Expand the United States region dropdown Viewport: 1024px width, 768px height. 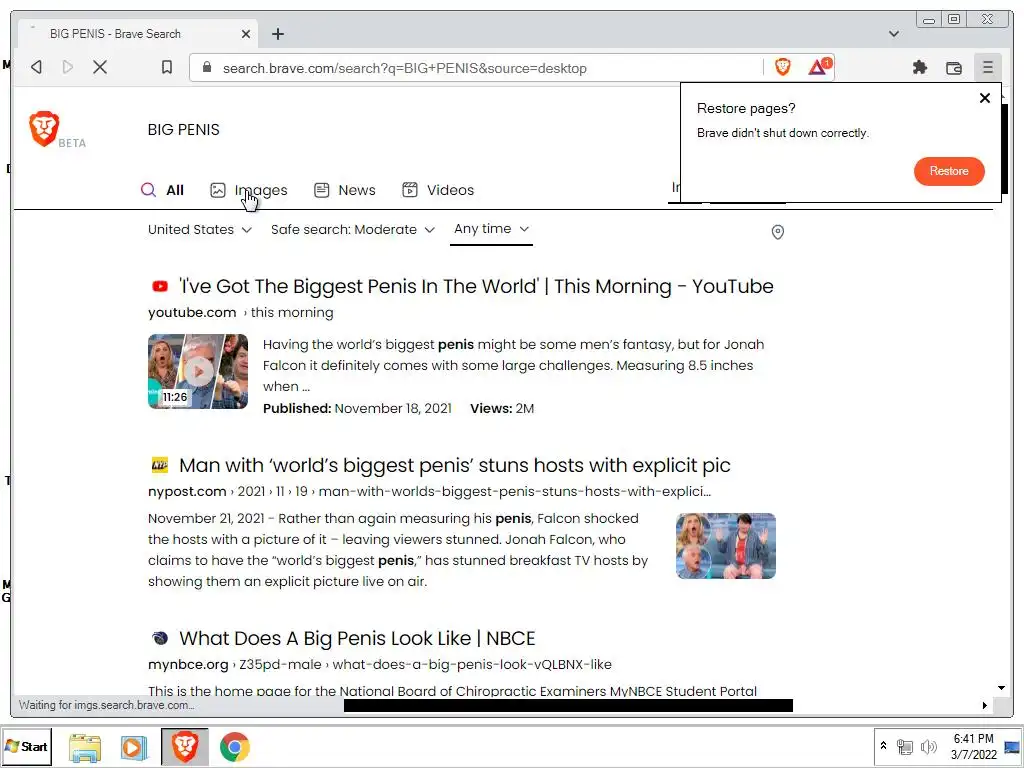pyautogui.click(x=200, y=230)
